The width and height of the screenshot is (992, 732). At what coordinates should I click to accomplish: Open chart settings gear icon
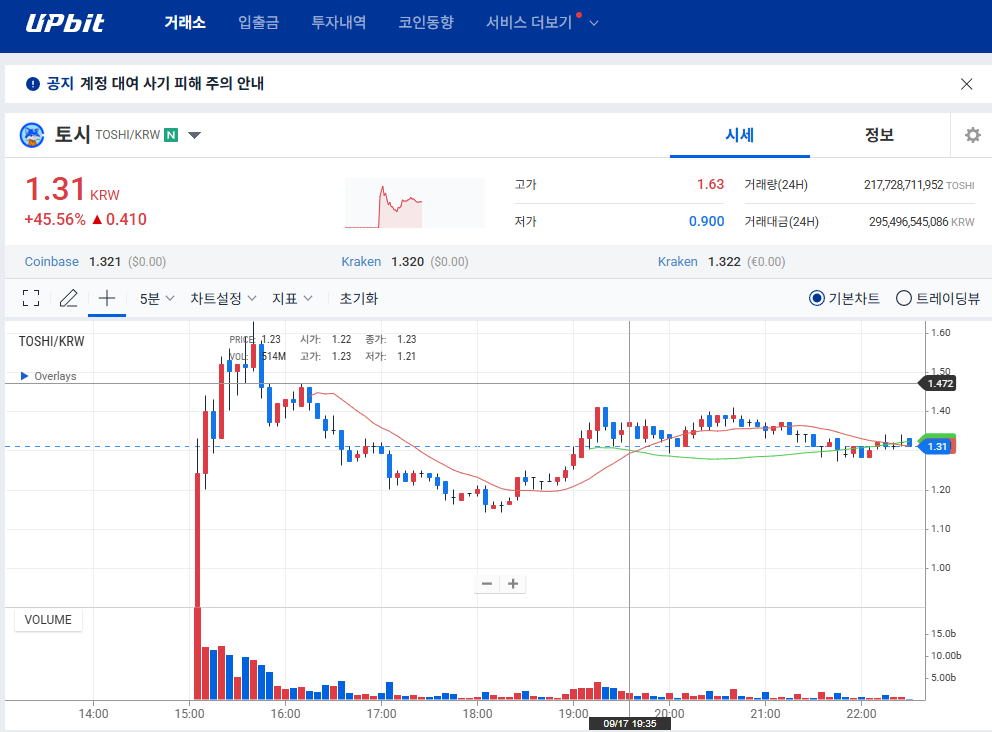[x=972, y=135]
